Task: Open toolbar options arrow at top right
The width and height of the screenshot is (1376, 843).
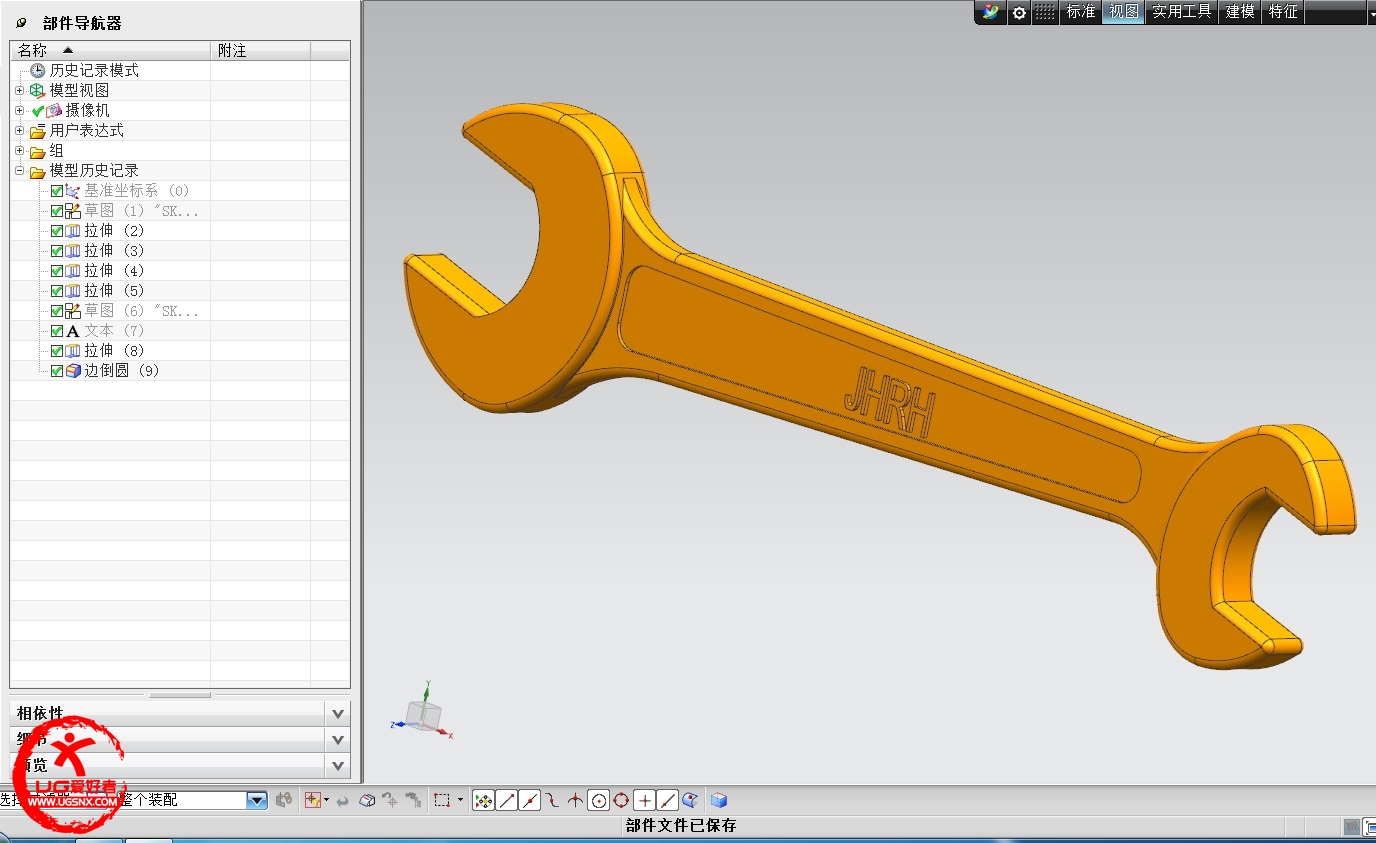Action: 1372,13
